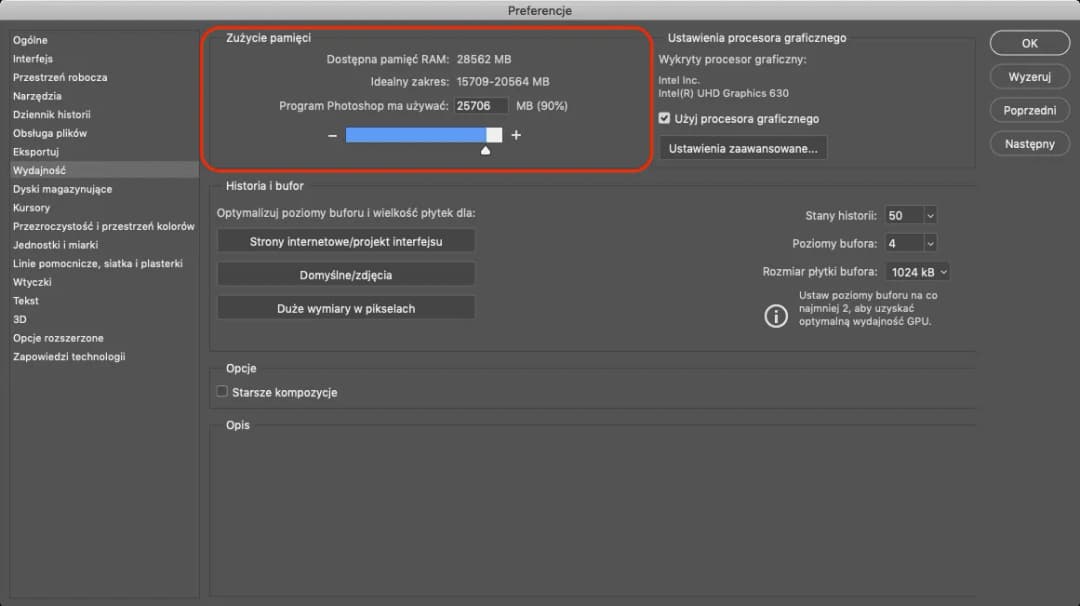The width and height of the screenshot is (1080, 606).
Task: Click the Wyzeruj button
Action: (x=1029, y=76)
